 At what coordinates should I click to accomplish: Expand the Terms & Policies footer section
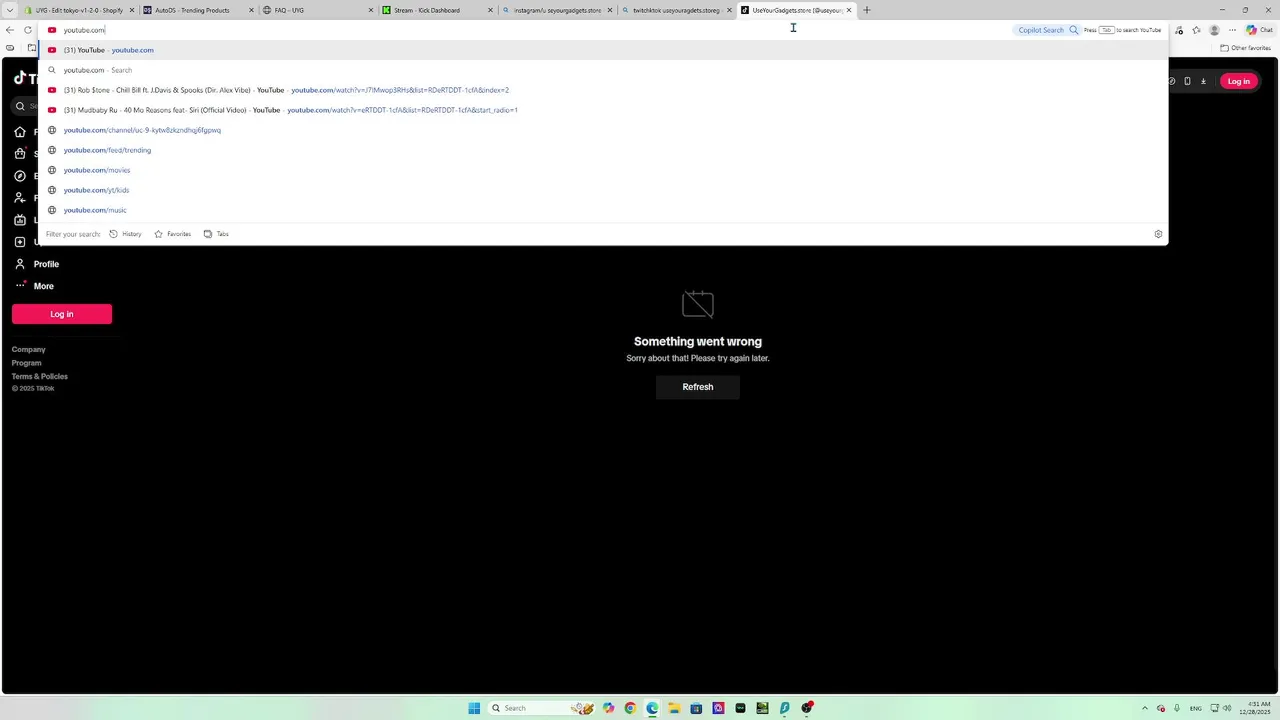click(40, 376)
